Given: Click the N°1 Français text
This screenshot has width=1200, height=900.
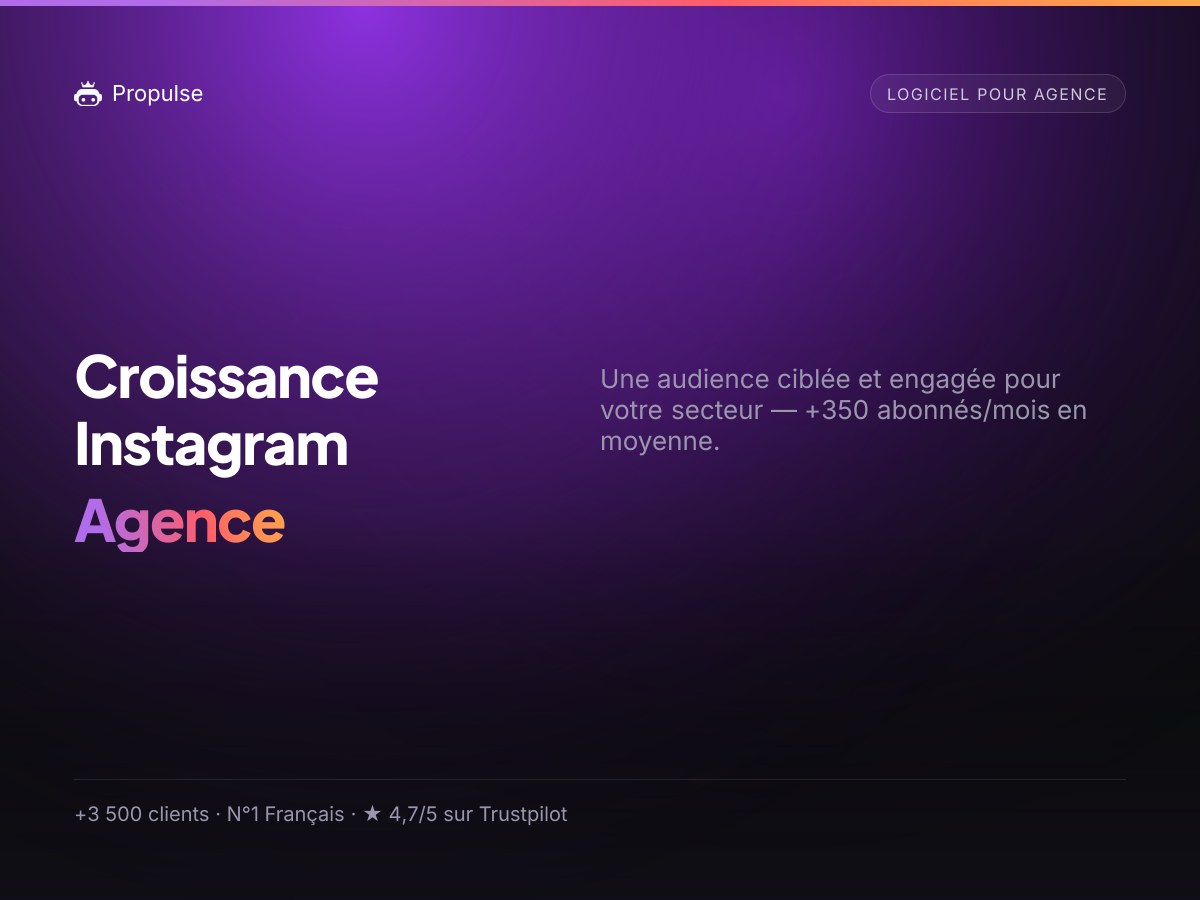Looking at the screenshot, I should 285,814.
